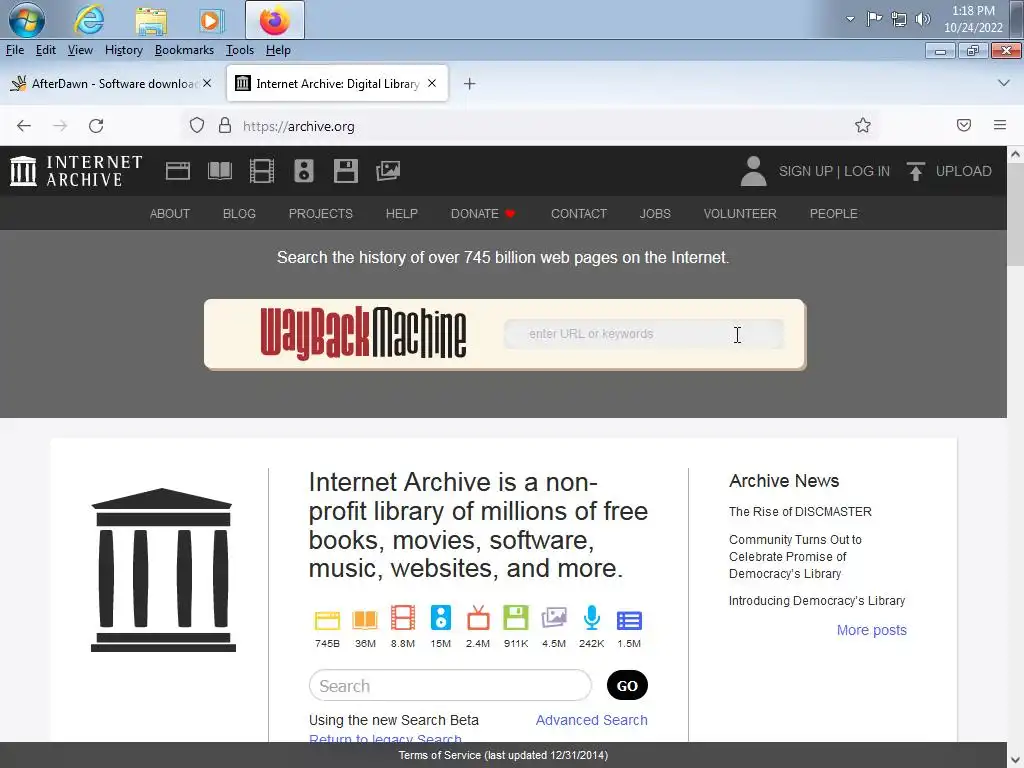Select the TV icon 2.4M
Image resolution: width=1024 pixels, height=768 pixels.
tap(478, 618)
